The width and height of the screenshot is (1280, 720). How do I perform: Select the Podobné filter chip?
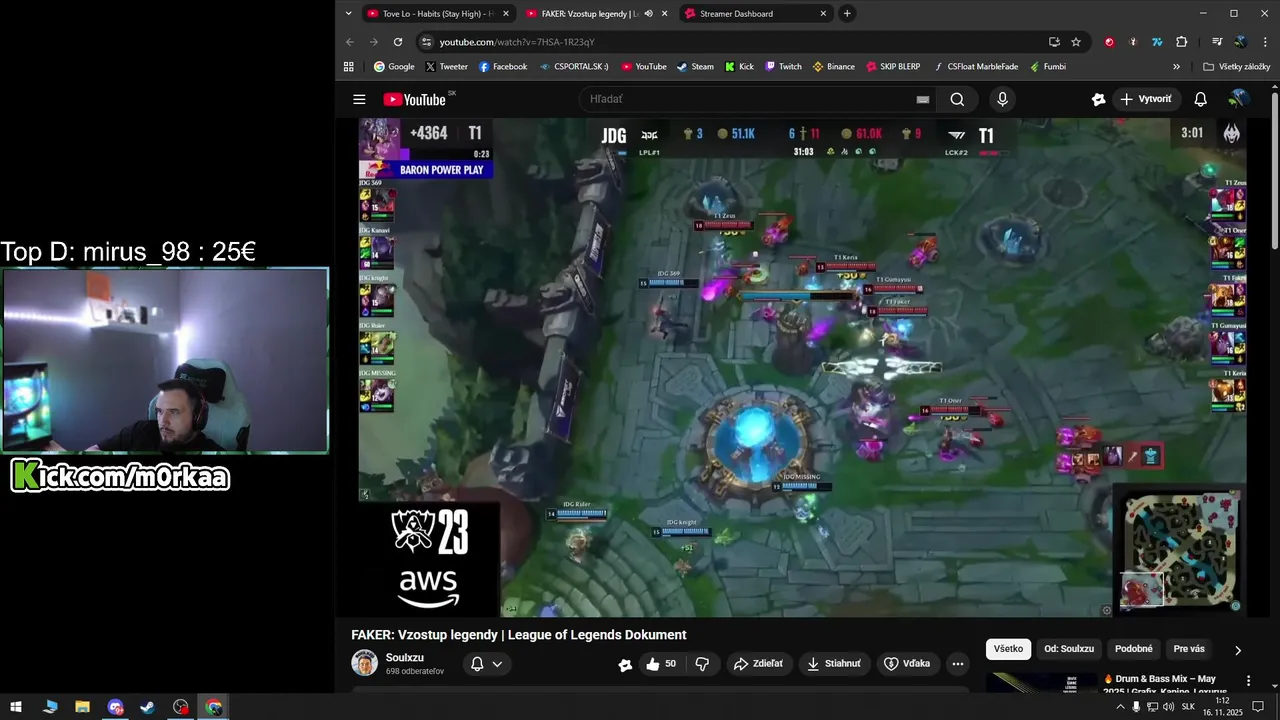pos(1134,649)
